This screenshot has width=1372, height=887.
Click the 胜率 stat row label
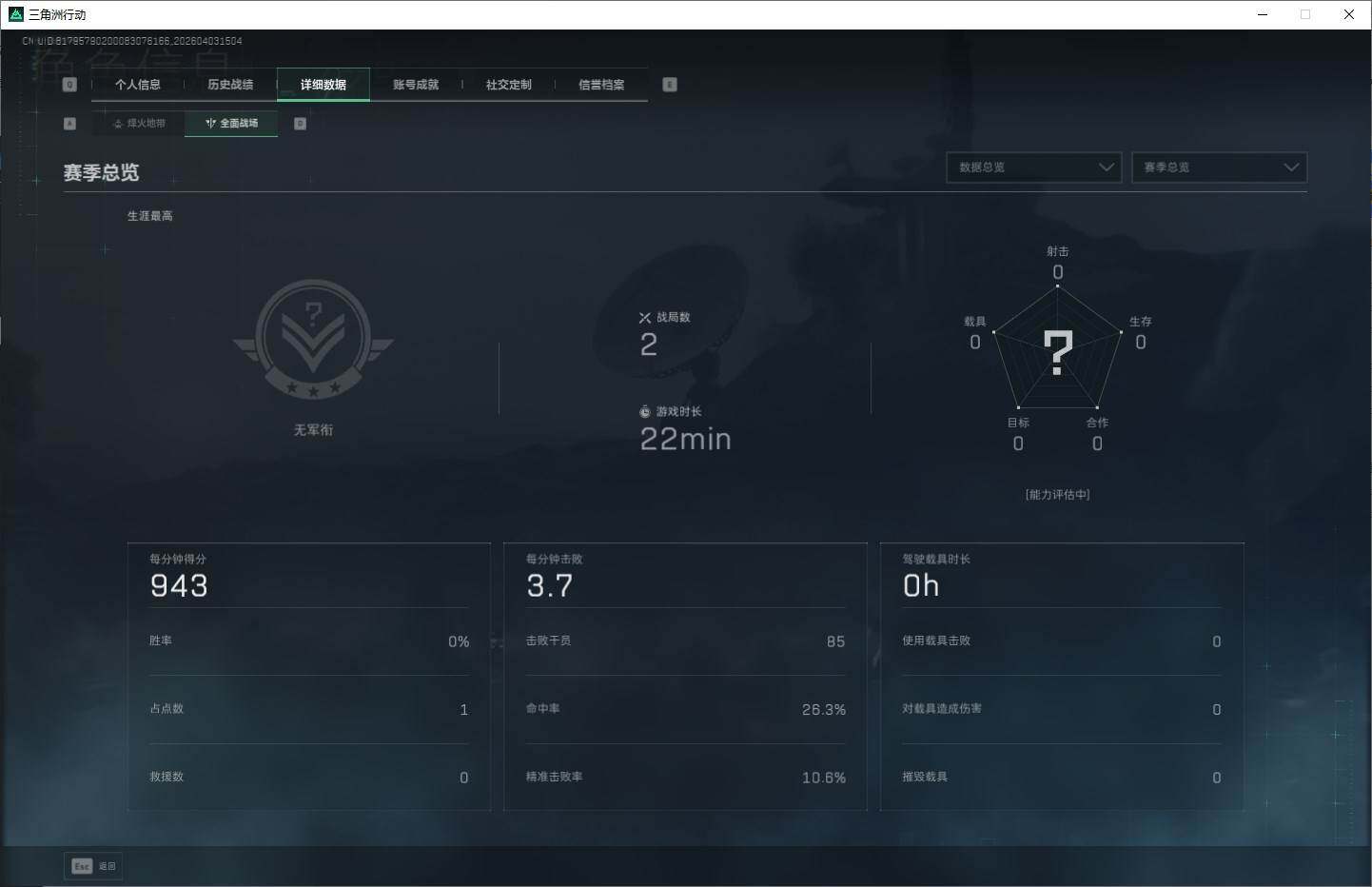pos(161,641)
